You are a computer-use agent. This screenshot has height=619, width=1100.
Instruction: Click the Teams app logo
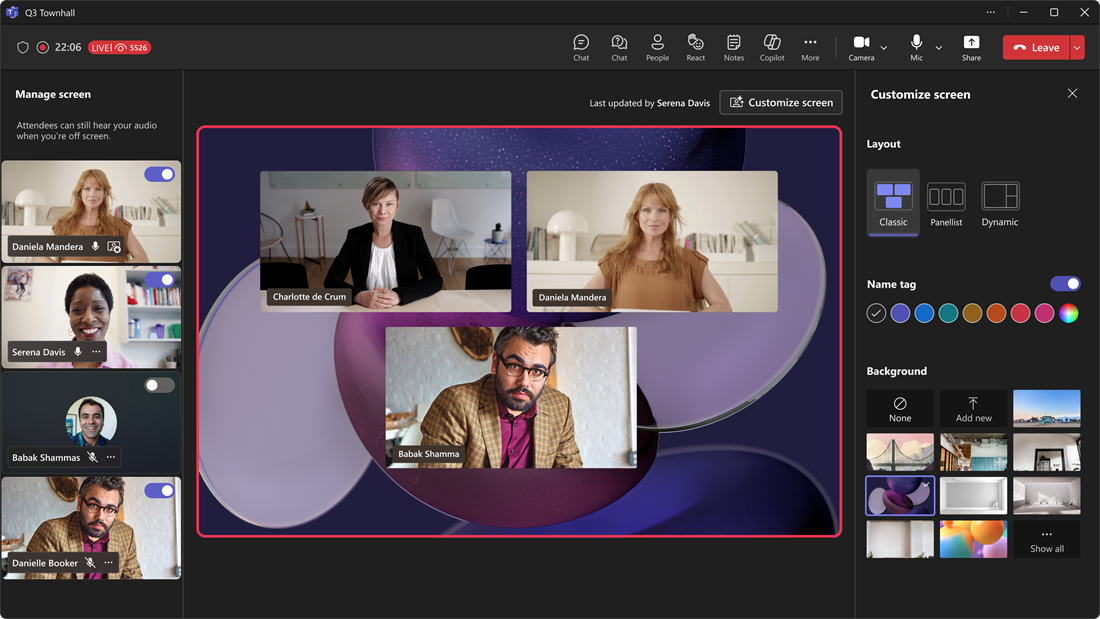[12, 12]
